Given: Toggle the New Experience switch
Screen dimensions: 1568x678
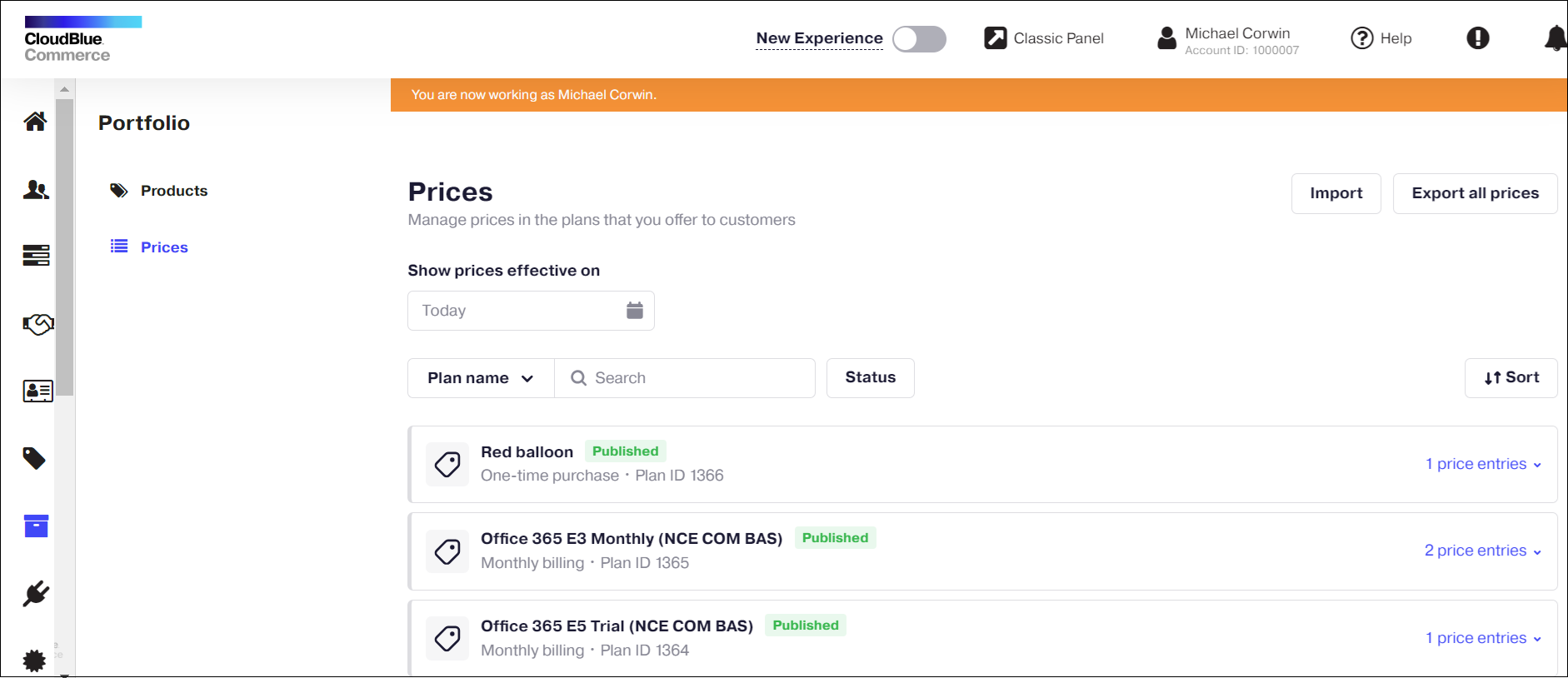Looking at the screenshot, I should point(919,39).
